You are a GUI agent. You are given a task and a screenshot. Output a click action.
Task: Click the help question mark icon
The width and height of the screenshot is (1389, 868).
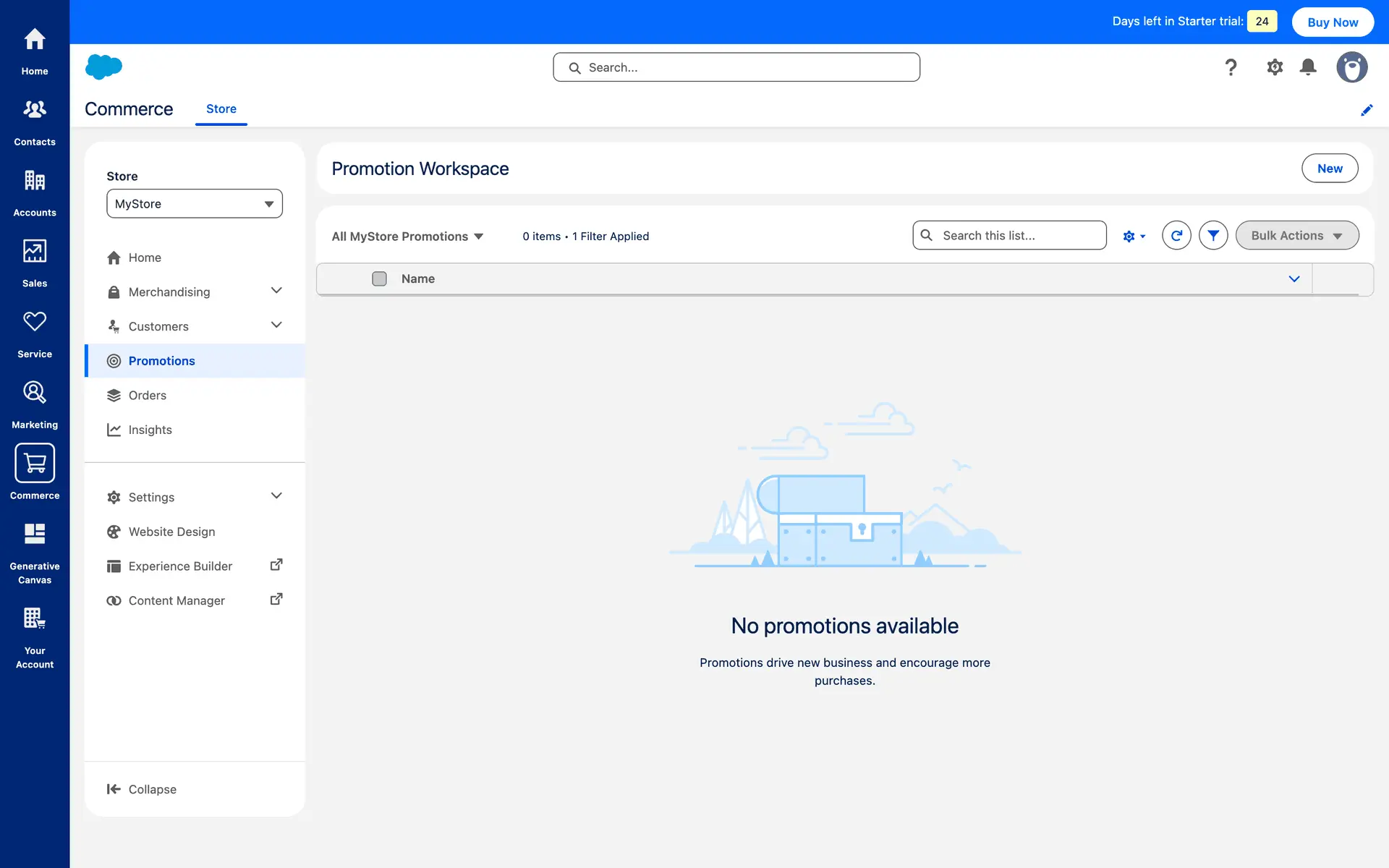1231,67
